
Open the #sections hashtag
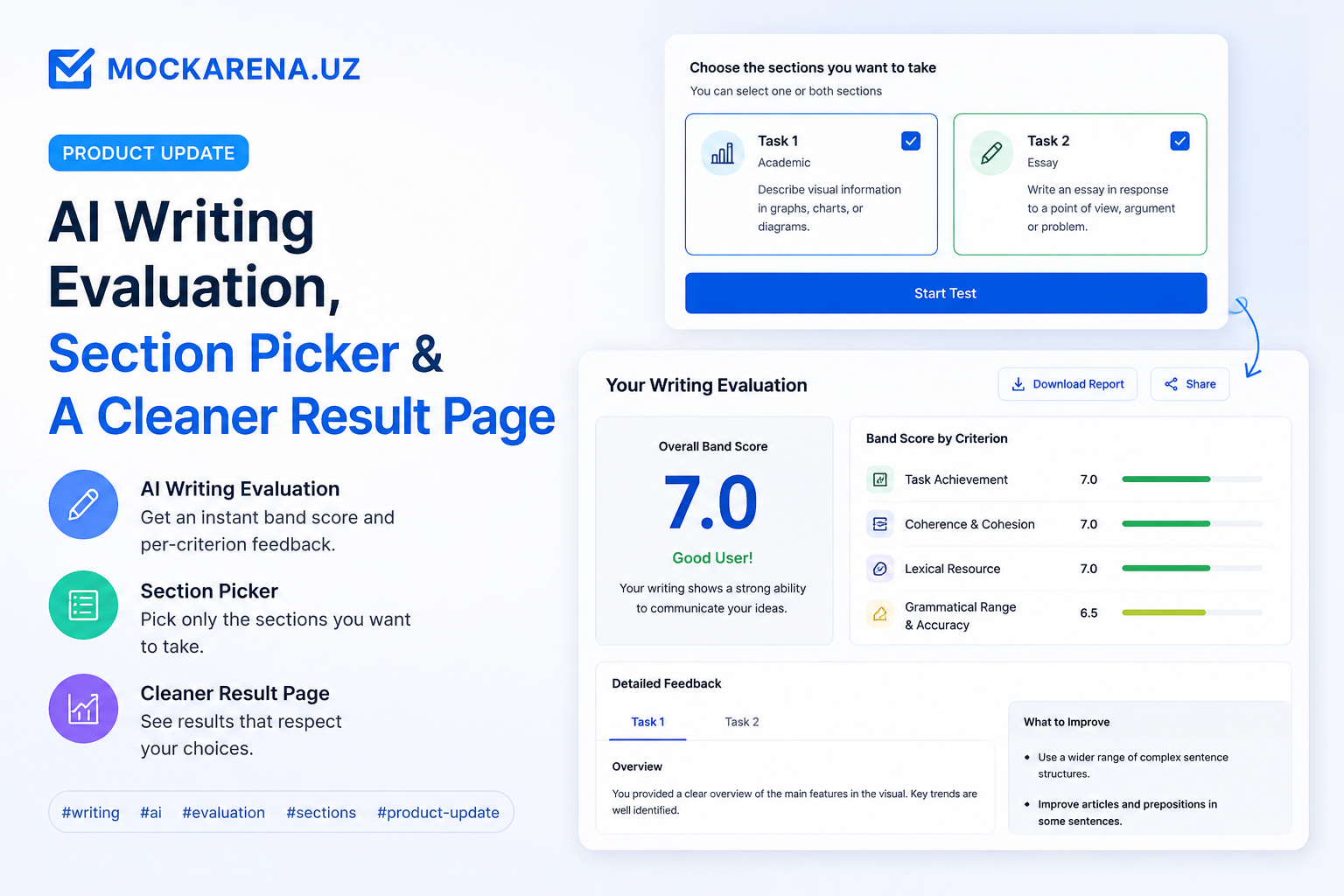click(321, 813)
